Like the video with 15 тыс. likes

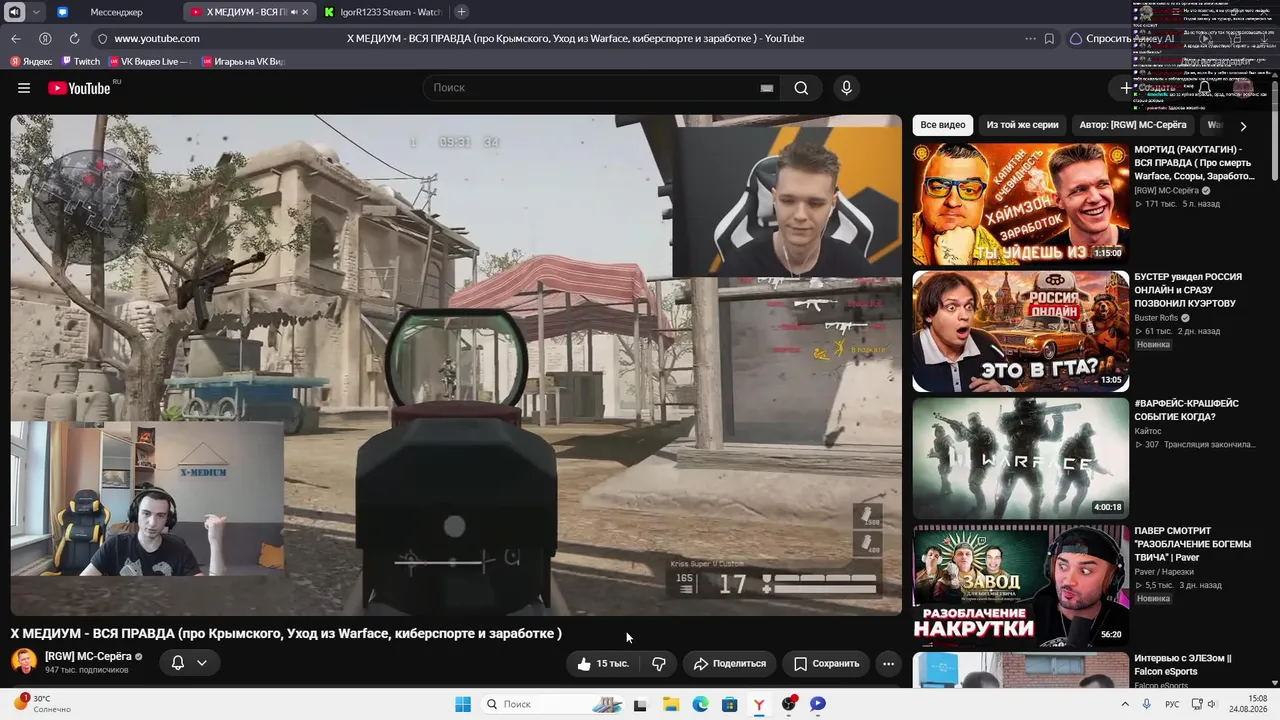coord(603,663)
